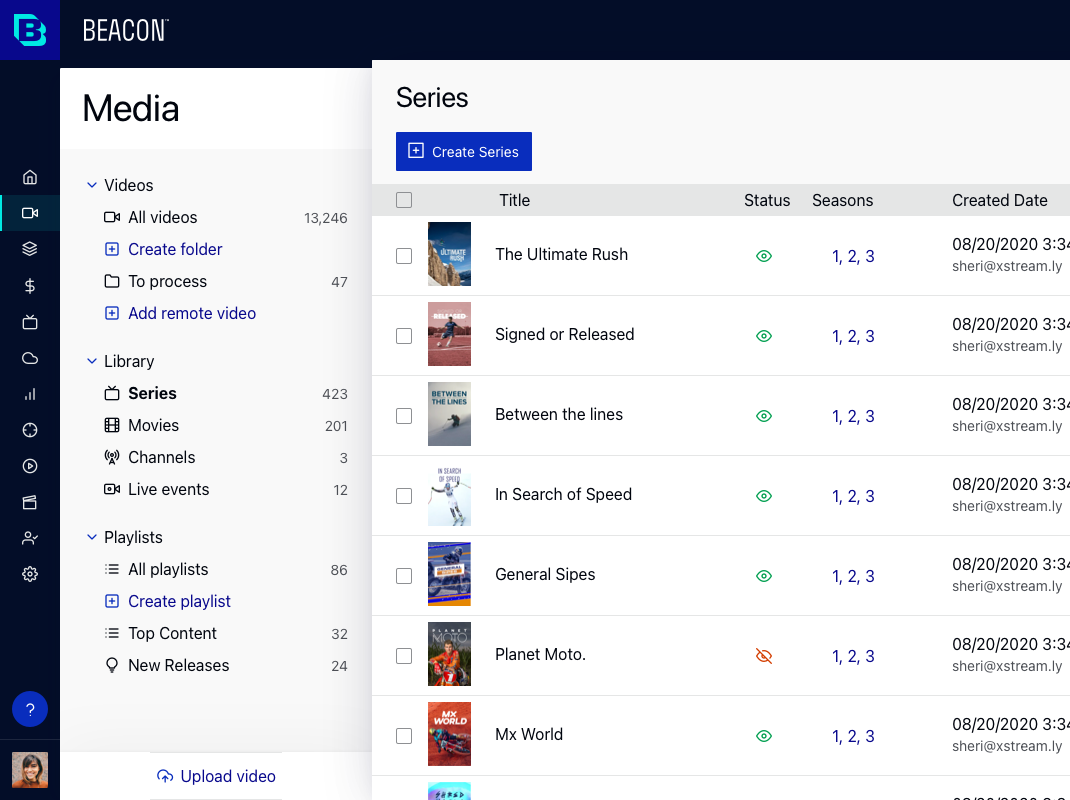Open the dollar sign monetization icon

(30, 286)
